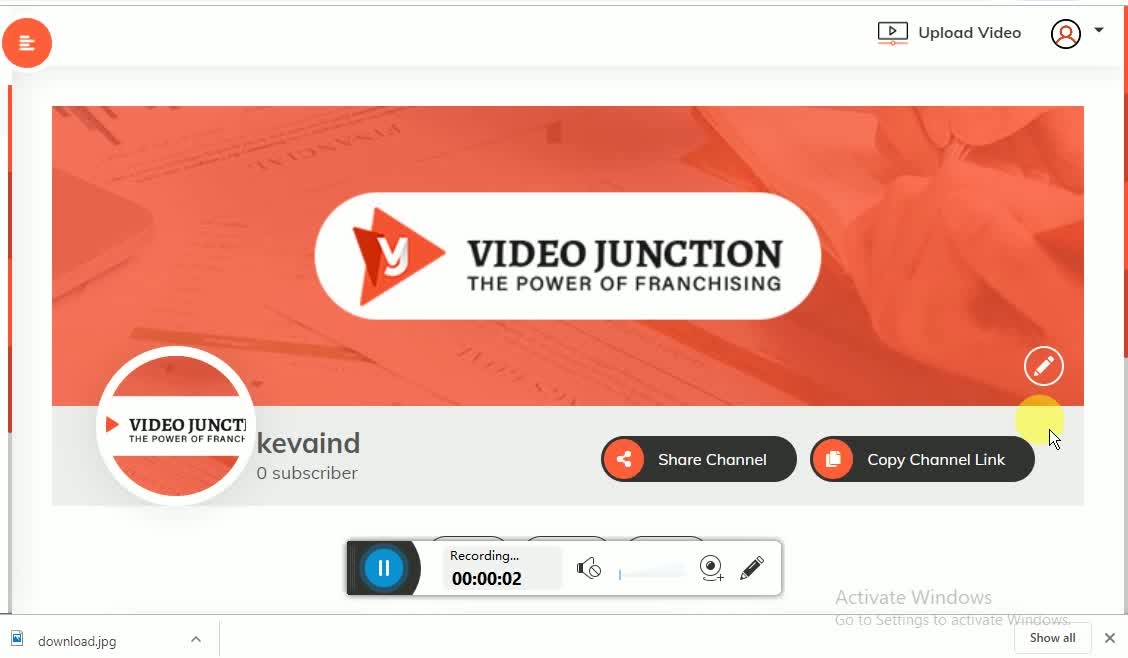This screenshot has height=658, width=1128.
Task: Open the user profile avatar icon
Action: tap(1065, 34)
